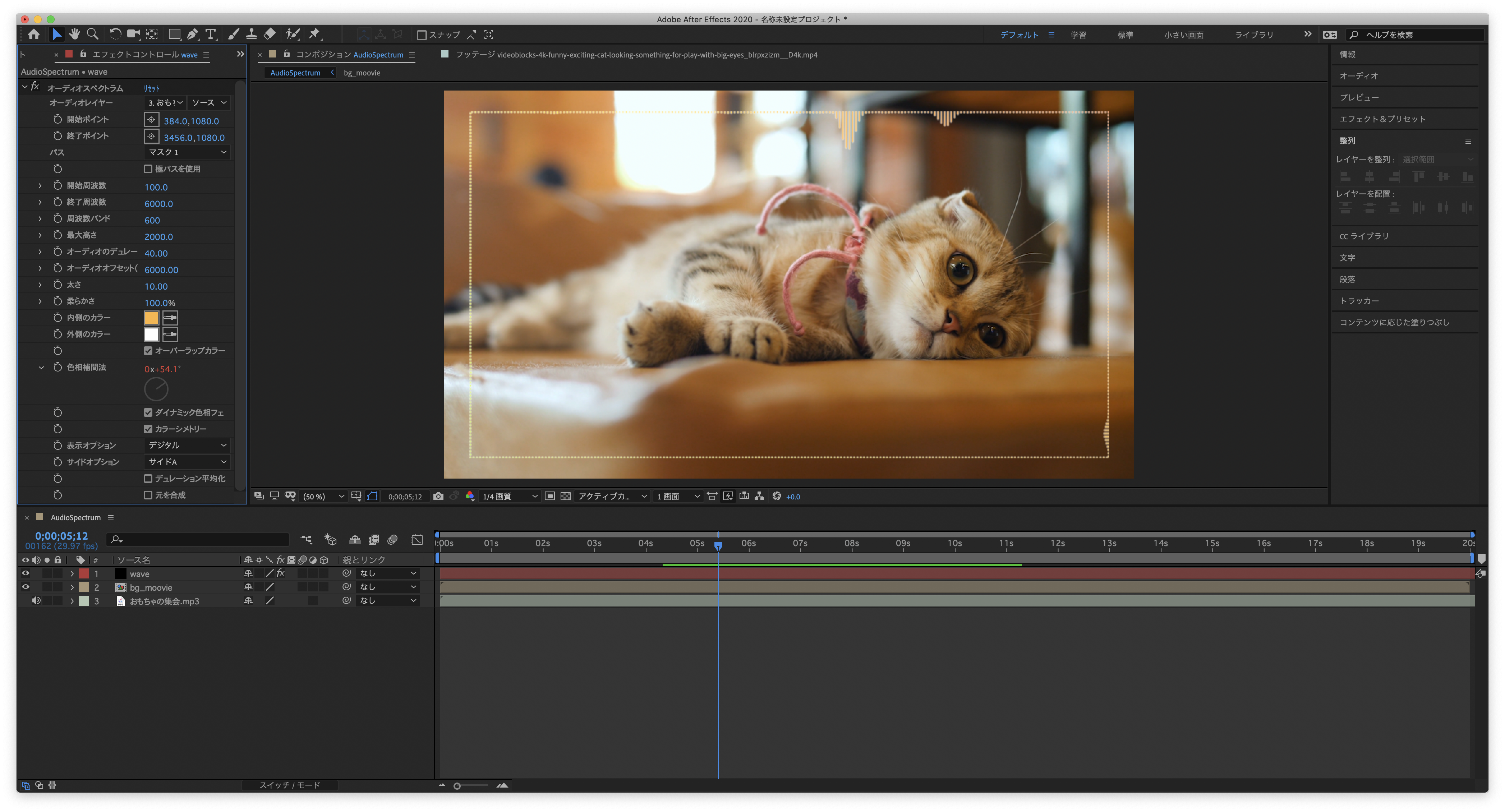
Task: Expand the bg_moovie layer properties
Action: (72, 588)
